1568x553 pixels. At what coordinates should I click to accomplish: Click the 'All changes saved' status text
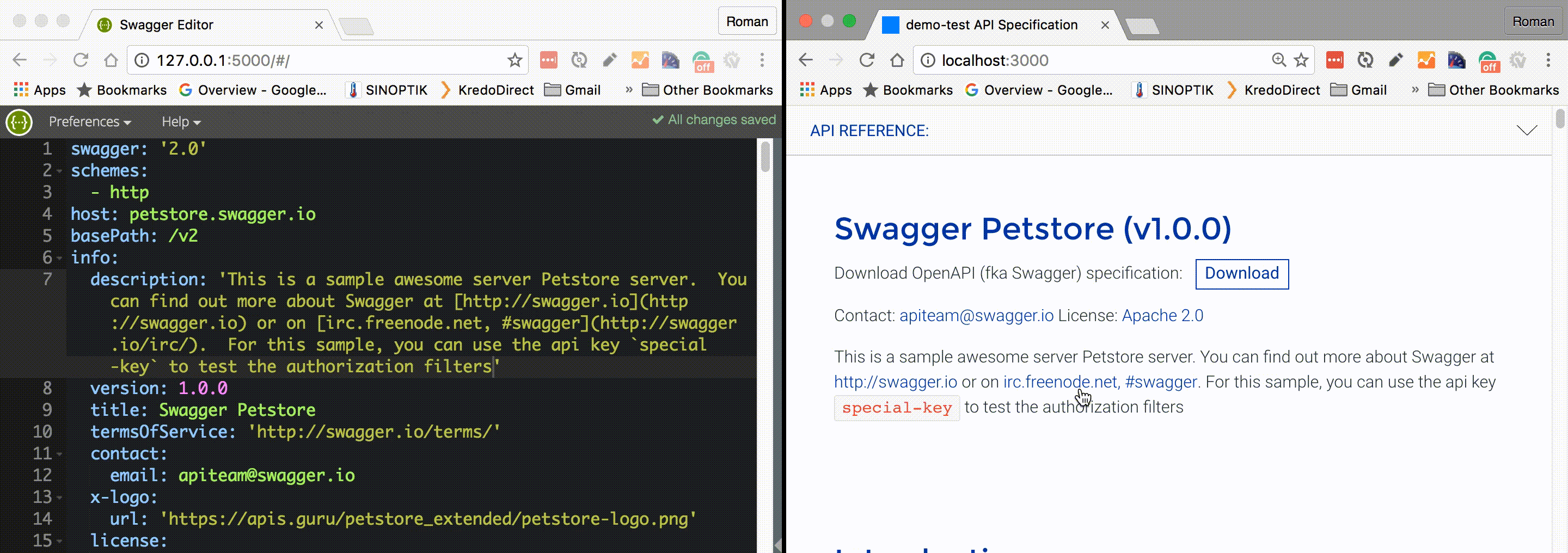[x=715, y=120]
